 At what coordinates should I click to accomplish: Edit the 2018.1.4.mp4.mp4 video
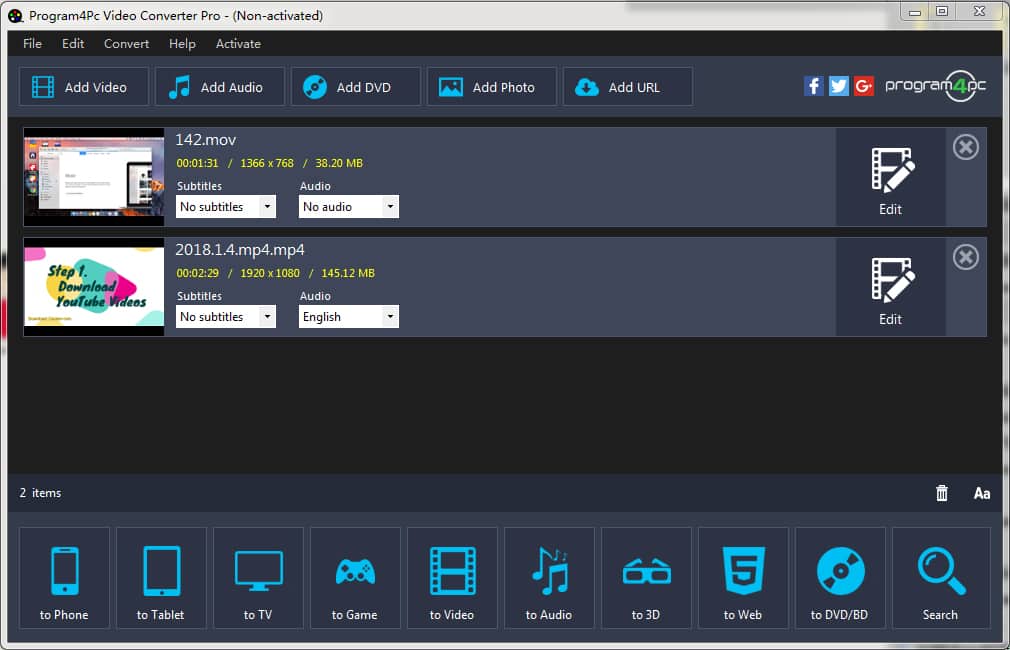(x=890, y=287)
